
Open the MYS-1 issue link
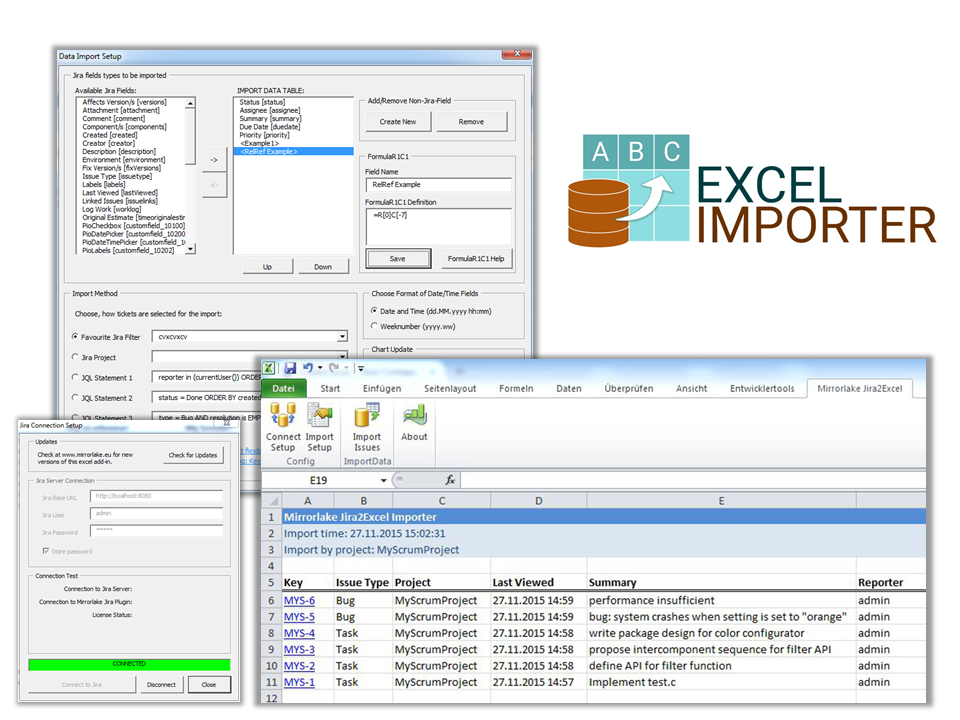click(x=299, y=682)
